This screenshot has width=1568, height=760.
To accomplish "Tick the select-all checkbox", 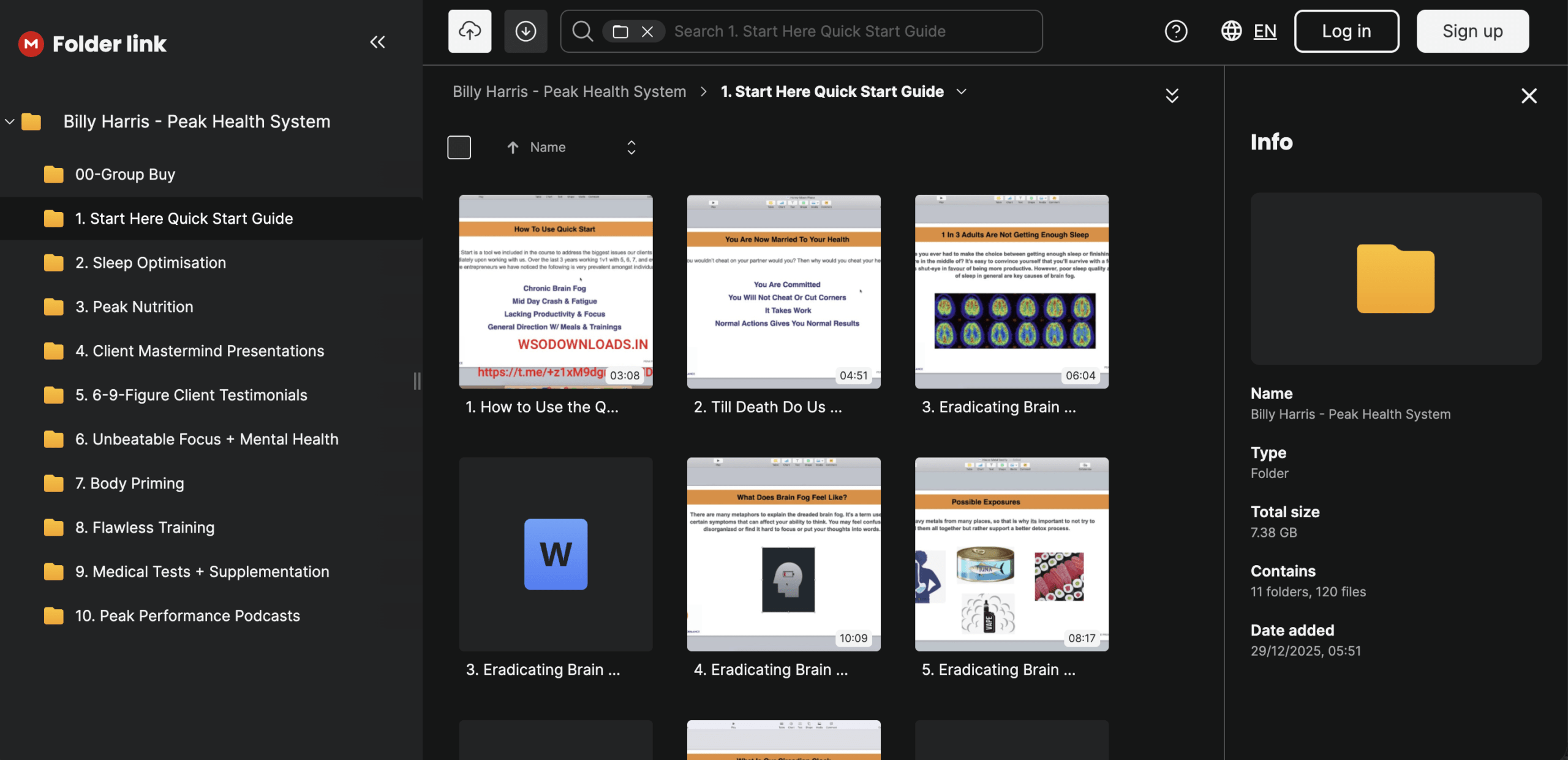I will click(459, 147).
